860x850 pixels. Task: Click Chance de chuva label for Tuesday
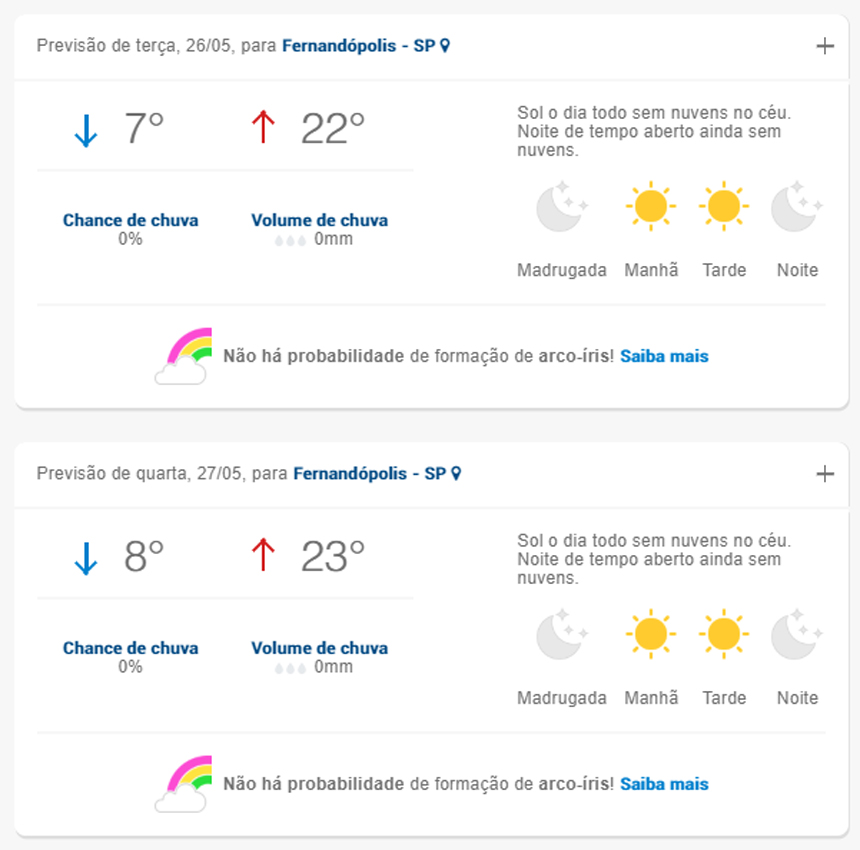(130, 220)
